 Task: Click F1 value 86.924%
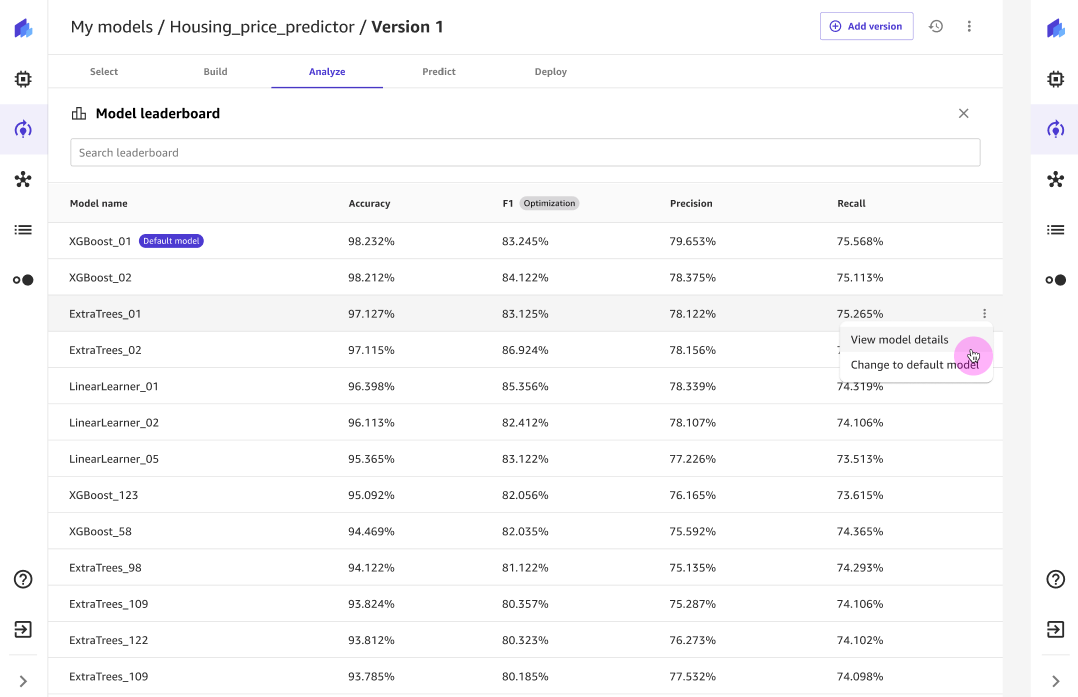click(x=525, y=350)
